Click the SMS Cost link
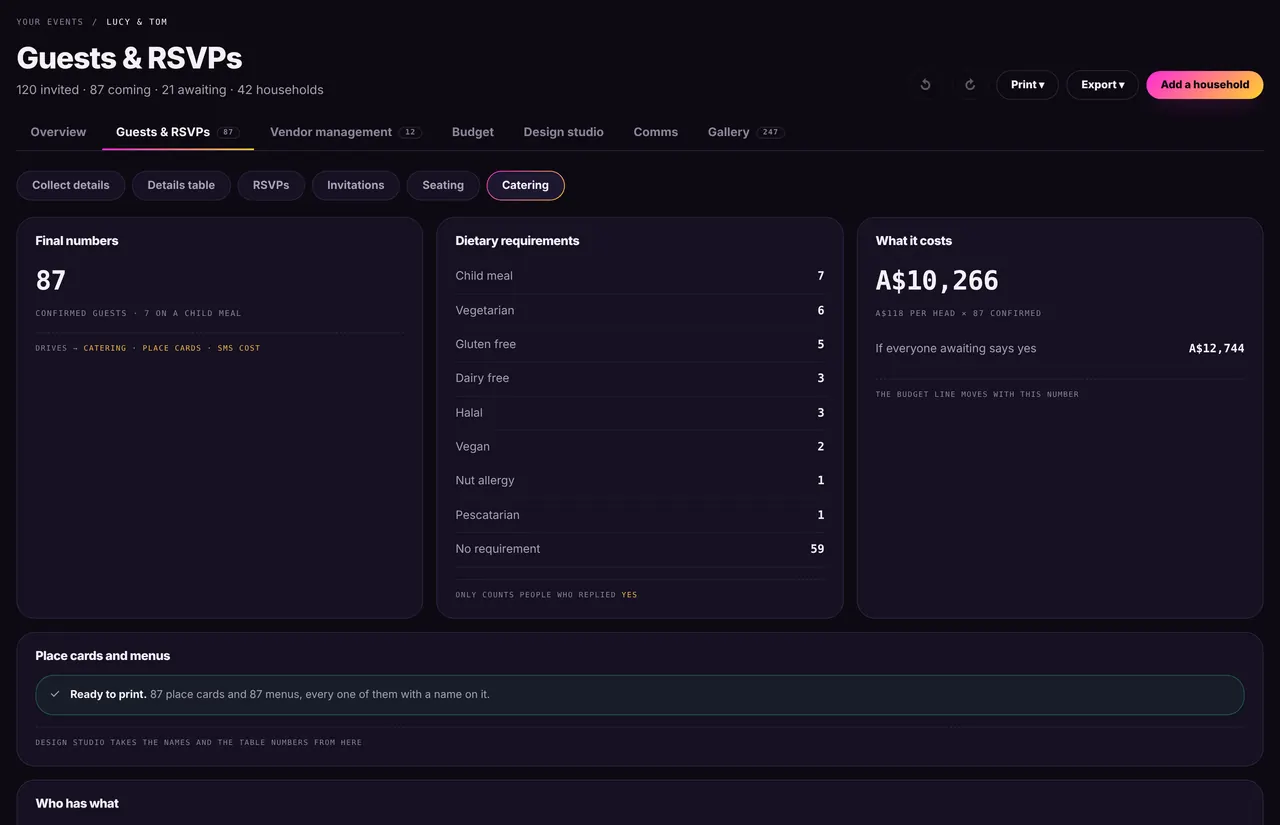 238,348
